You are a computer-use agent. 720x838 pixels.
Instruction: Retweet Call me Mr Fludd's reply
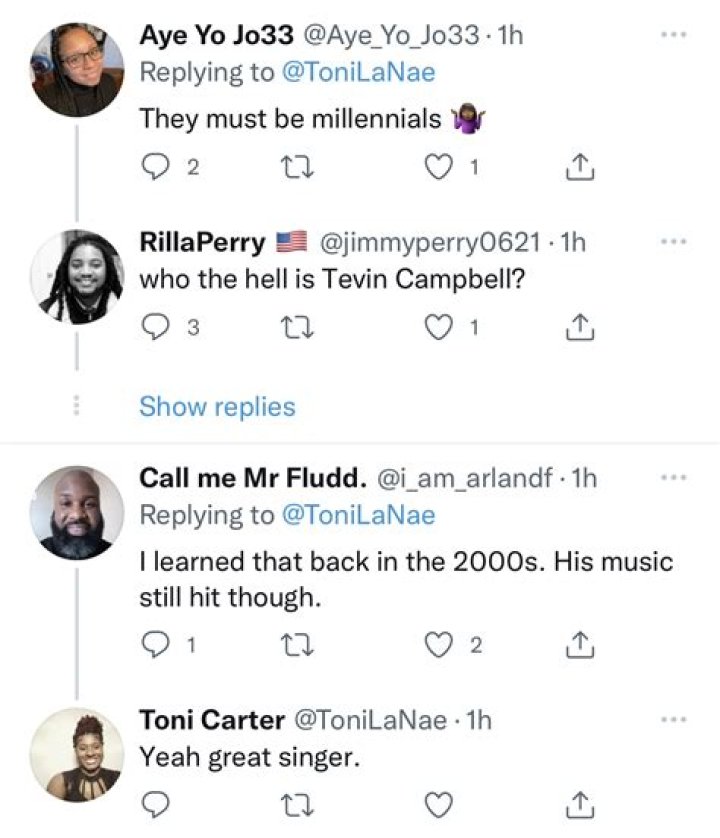click(x=297, y=645)
